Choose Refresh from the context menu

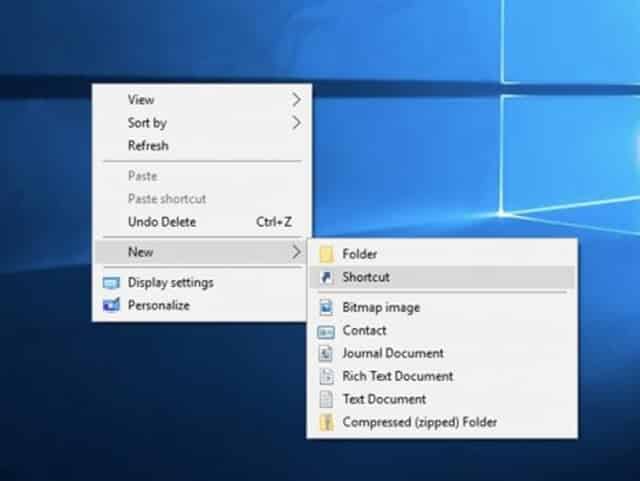click(148, 146)
